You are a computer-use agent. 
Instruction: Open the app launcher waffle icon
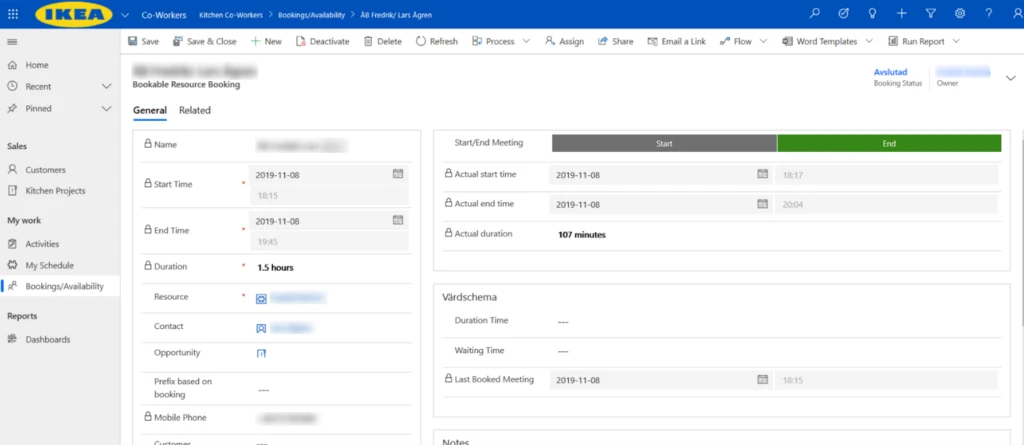pyautogui.click(x=13, y=14)
